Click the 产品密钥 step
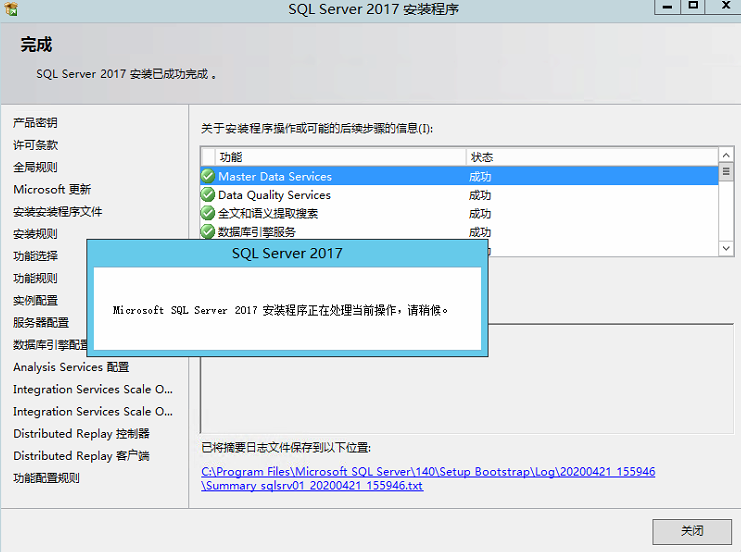 (x=35, y=123)
